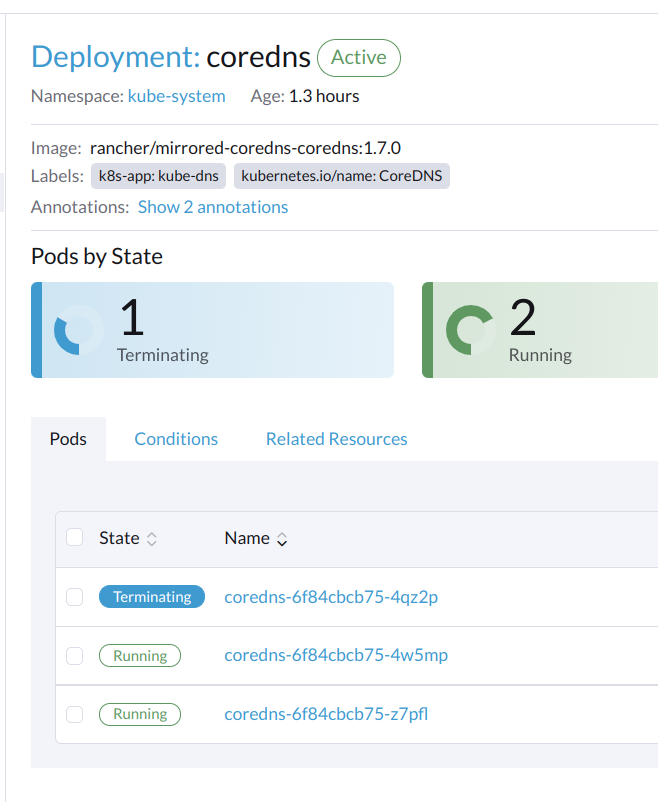Select checkbox for pod coredns-6f84cbcb75-4qz2p
The image size is (658, 802).
pos(74,596)
